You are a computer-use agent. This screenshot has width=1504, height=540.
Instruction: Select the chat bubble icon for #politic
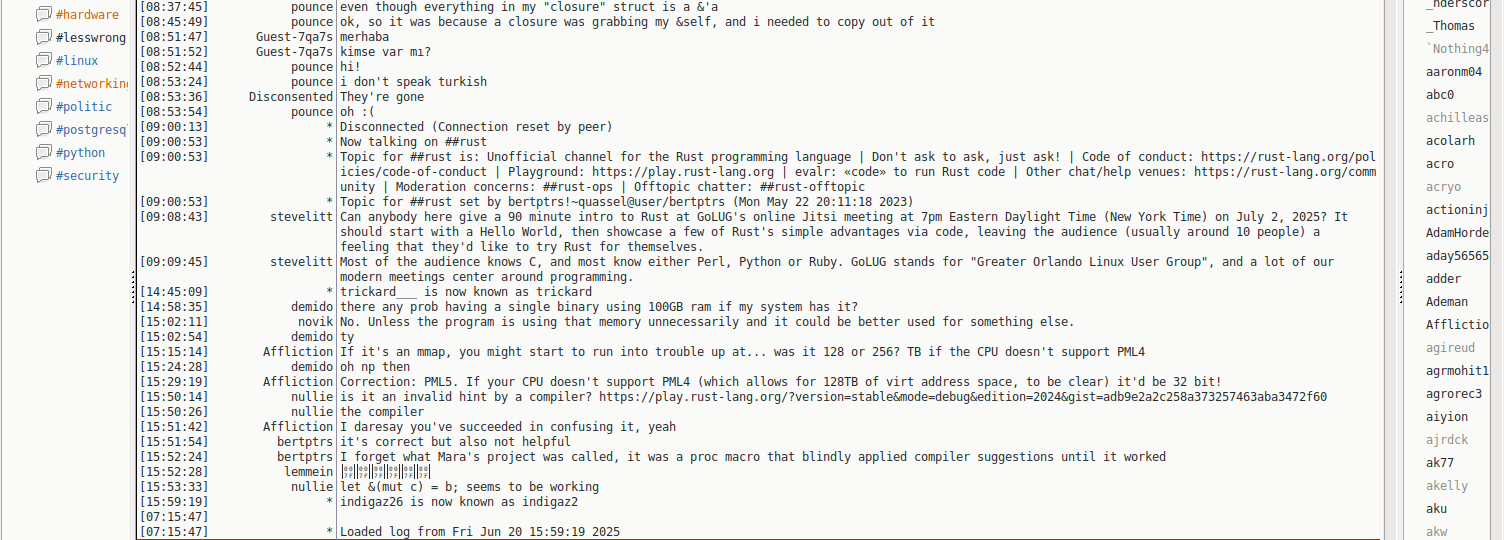point(43,107)
